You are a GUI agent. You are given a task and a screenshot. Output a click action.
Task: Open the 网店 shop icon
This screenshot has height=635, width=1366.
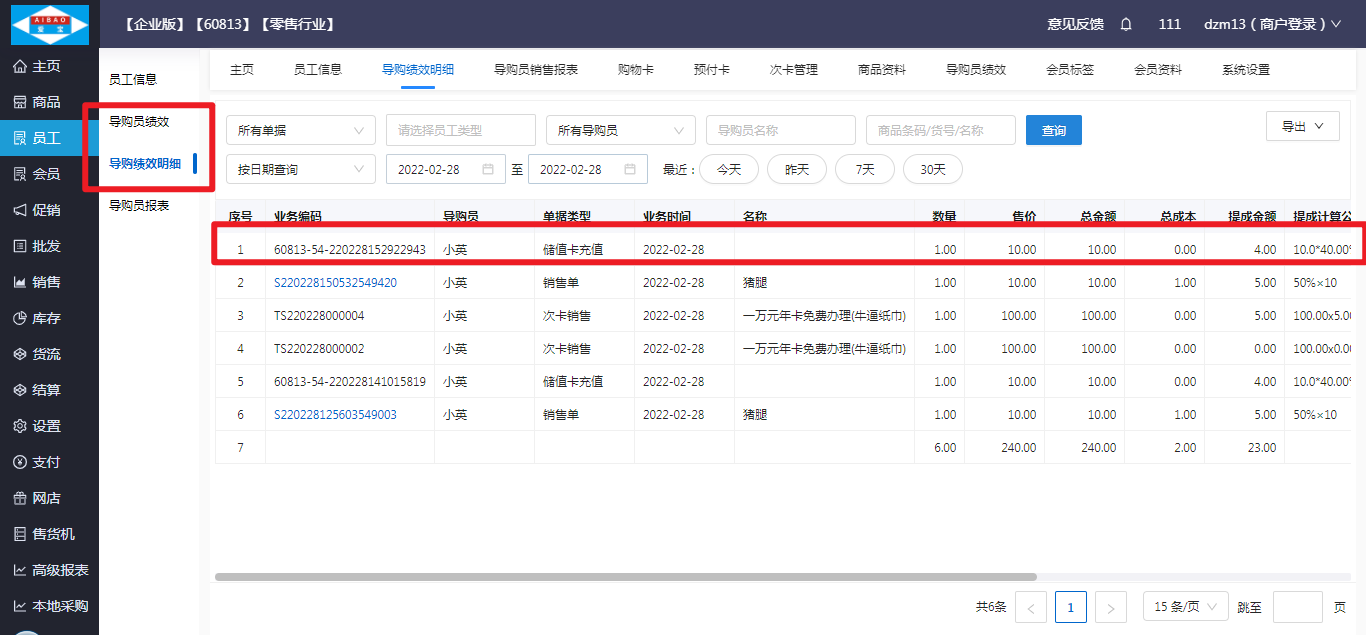20,498
